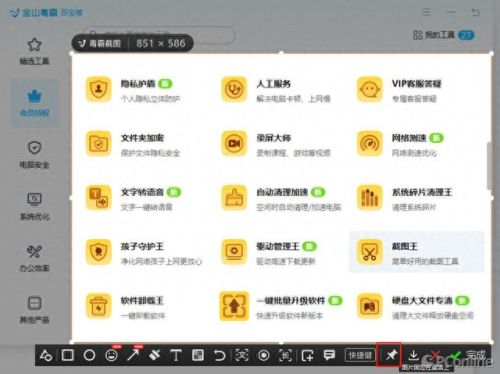Select the polygon shapes tool in screenshot toolbar
500x374 pixels.
point(46,355)
